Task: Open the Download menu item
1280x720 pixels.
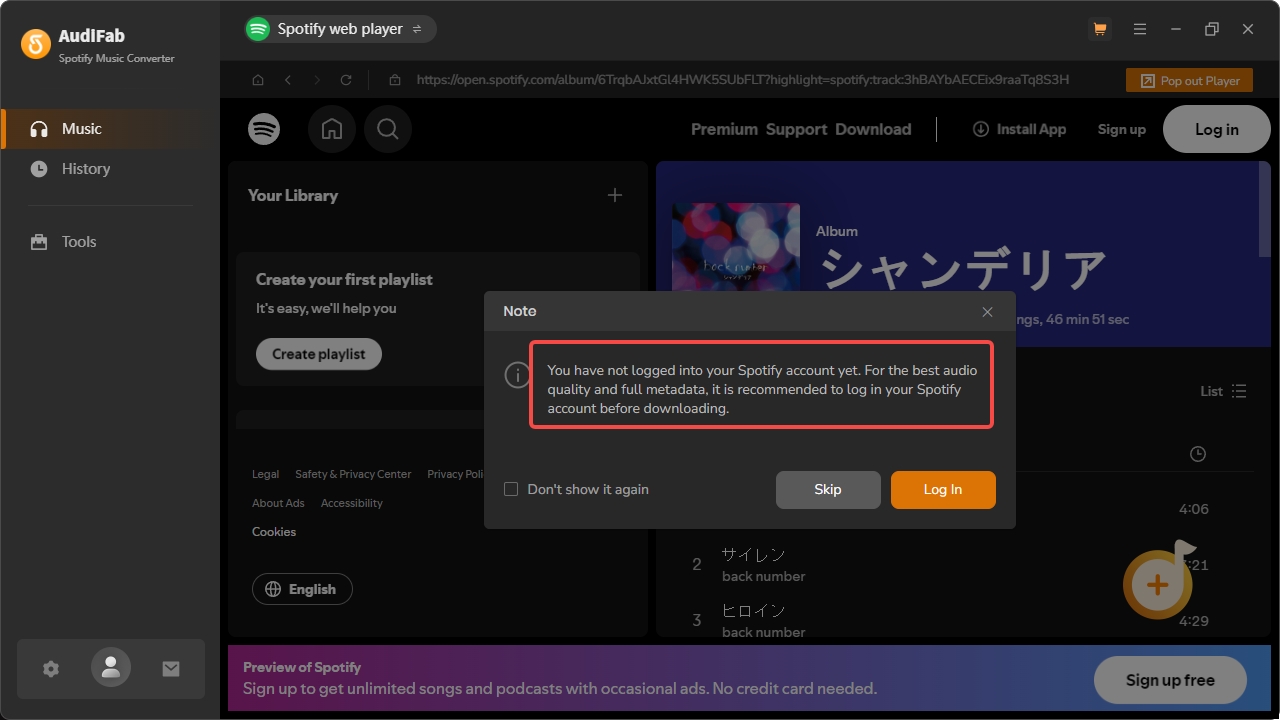Action: 873,128
